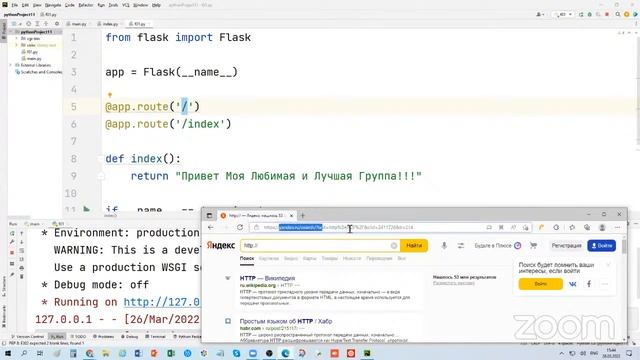
Task: Expand External Libraries node in project tree
Action: point(11,65)
